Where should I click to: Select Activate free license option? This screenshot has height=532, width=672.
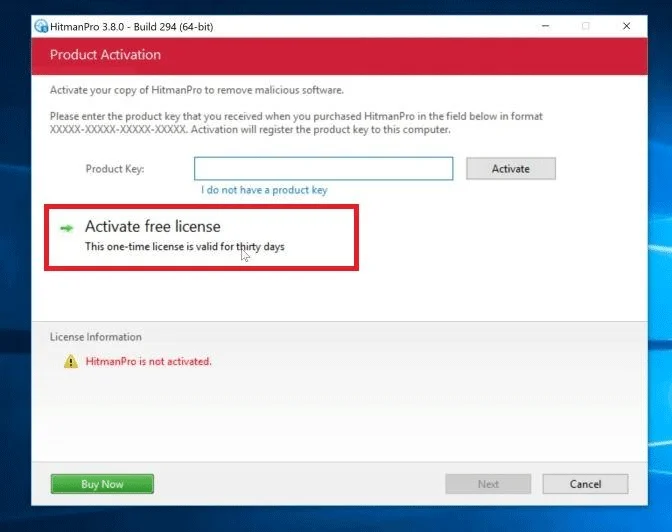click(201, 237)
